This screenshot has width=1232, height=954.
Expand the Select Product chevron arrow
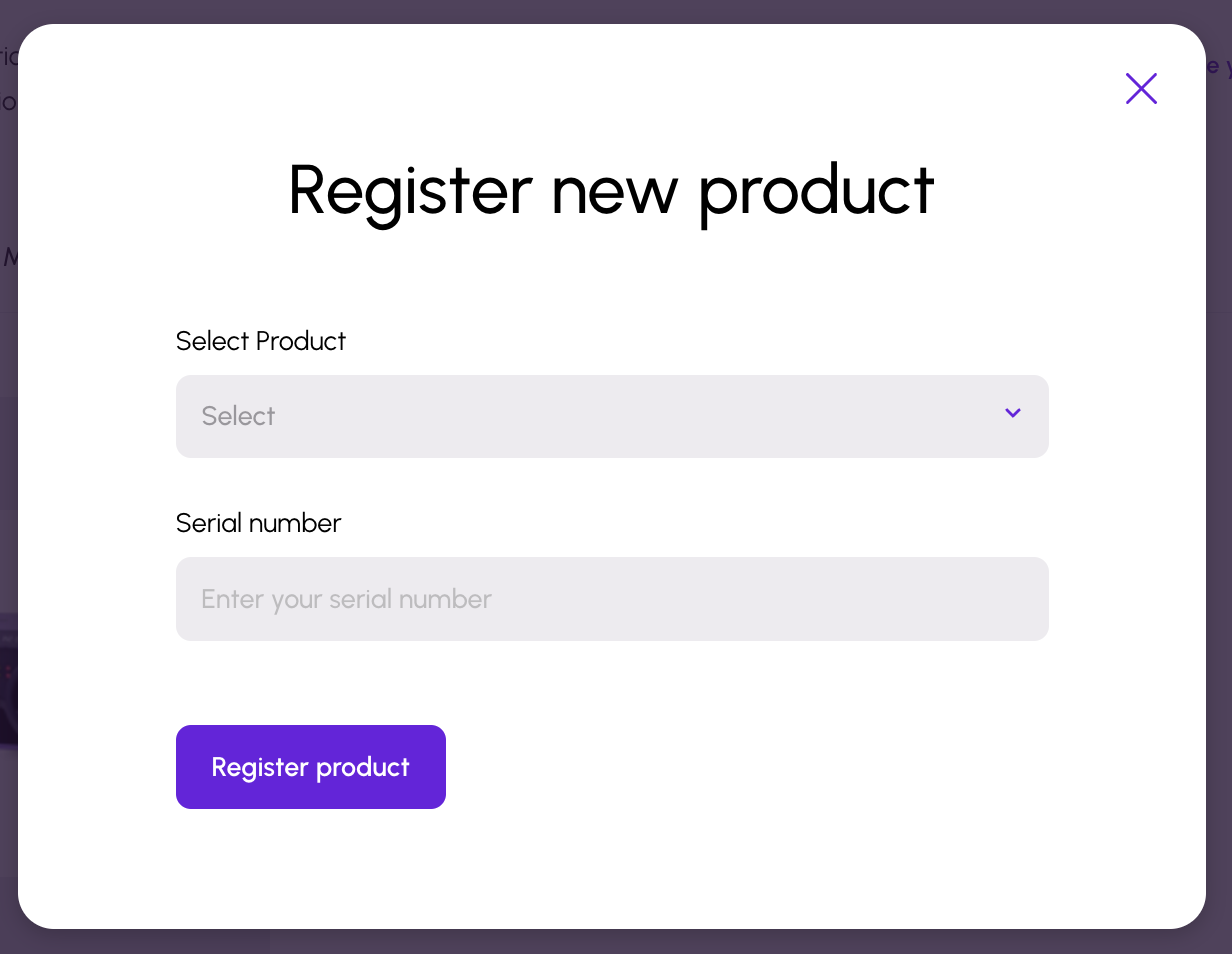pos(1013,413)
